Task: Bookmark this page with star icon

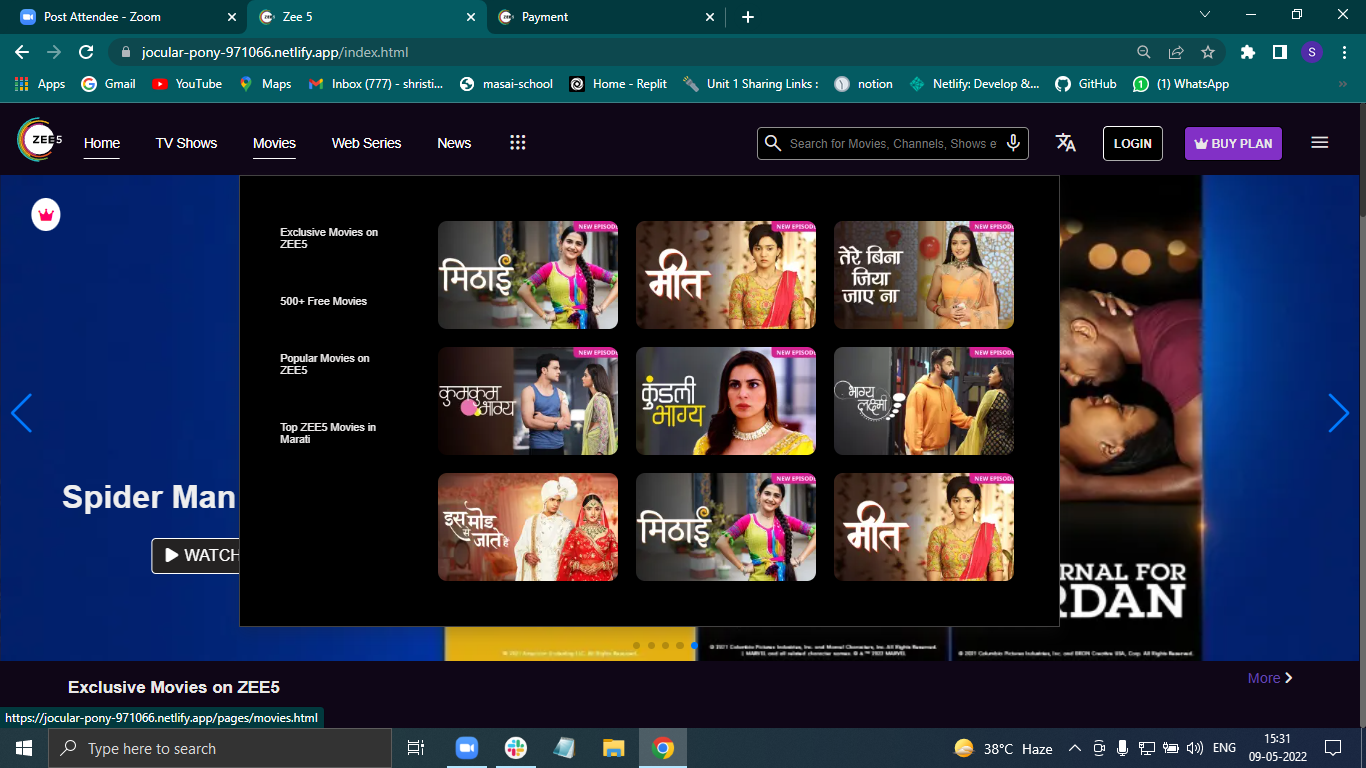Action: pos(1208,52)
